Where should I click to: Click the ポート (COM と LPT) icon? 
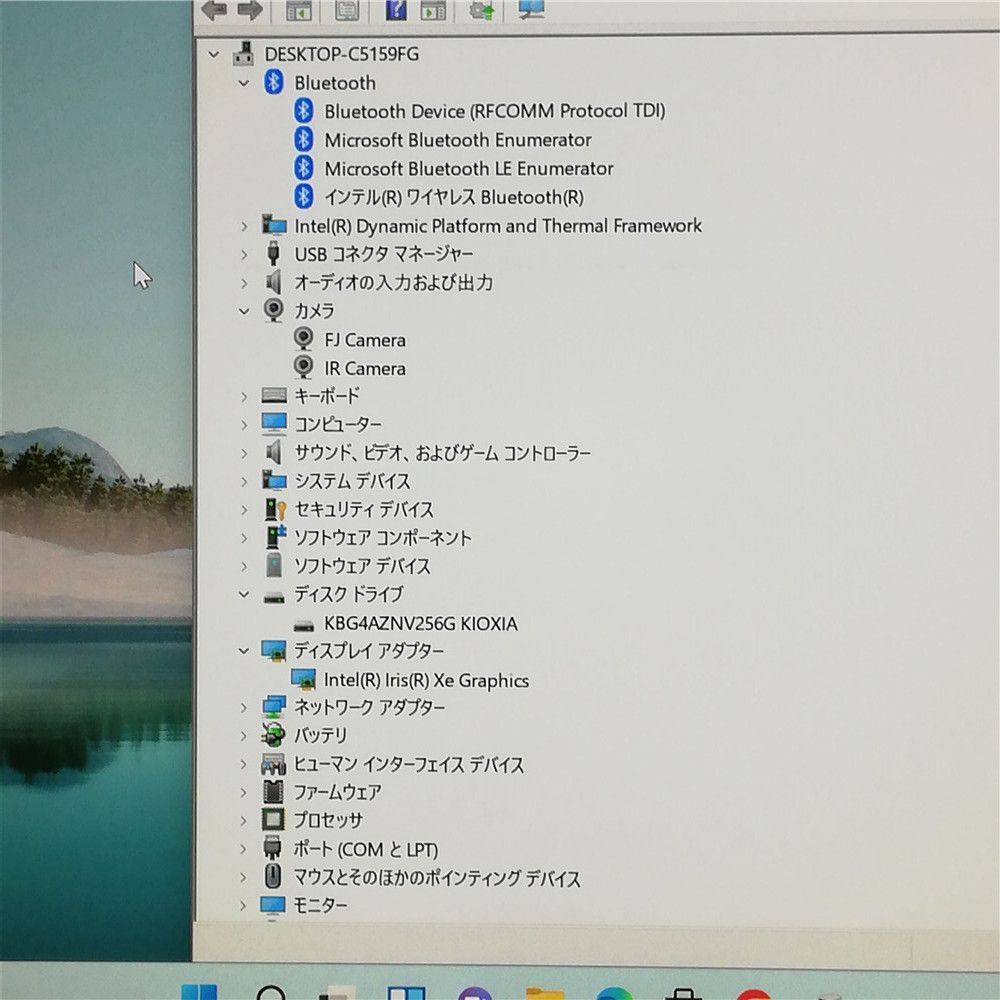click(x=273, y=848)
